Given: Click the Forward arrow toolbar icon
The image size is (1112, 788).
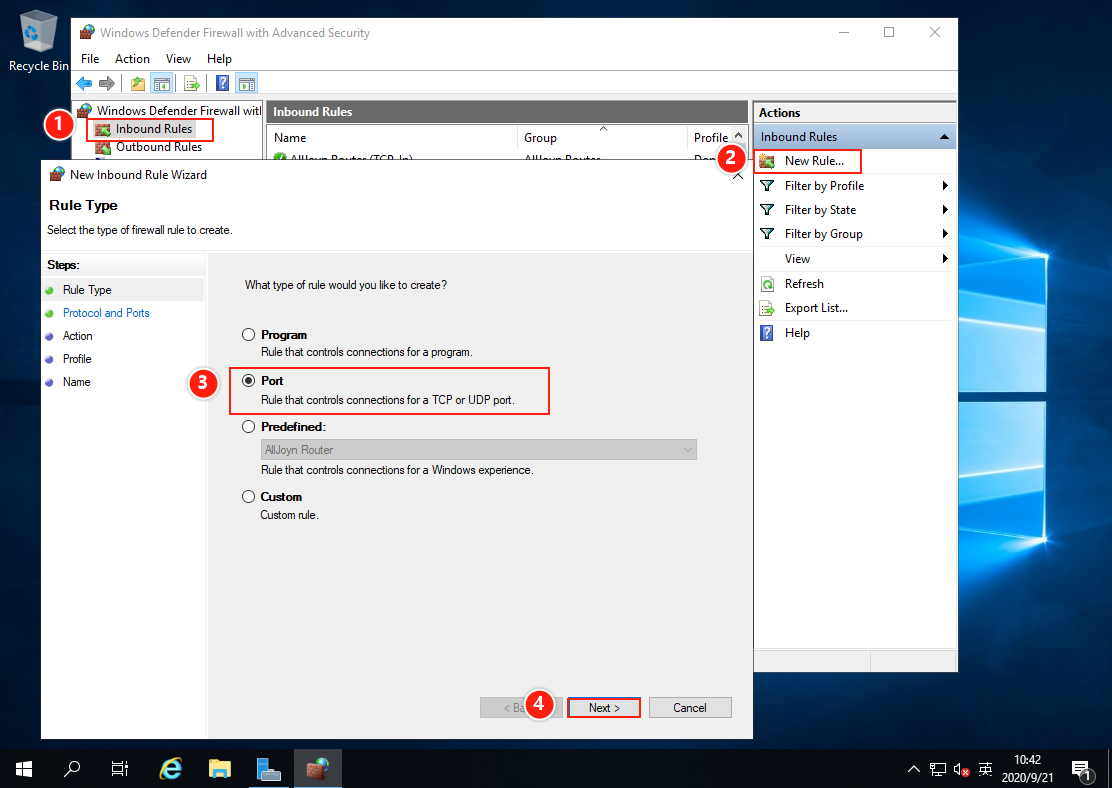Looking at the screenshot, I should pos(107,84).
